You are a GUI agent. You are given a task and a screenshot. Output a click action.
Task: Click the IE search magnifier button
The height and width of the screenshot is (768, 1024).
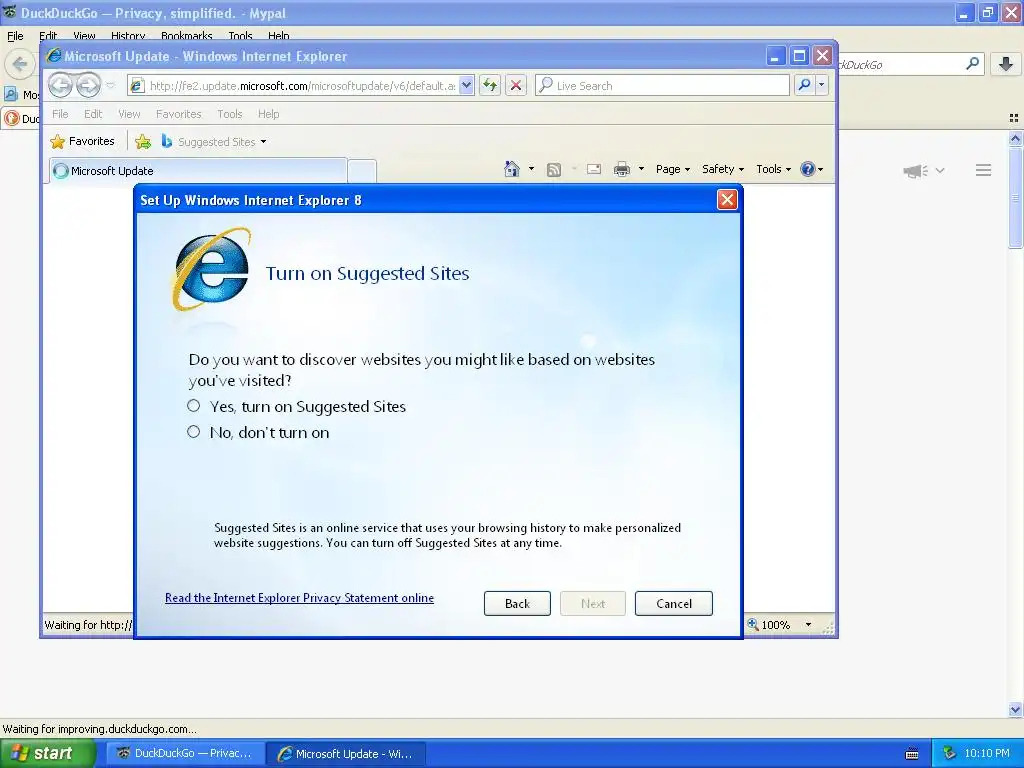[x=805, y=86]
